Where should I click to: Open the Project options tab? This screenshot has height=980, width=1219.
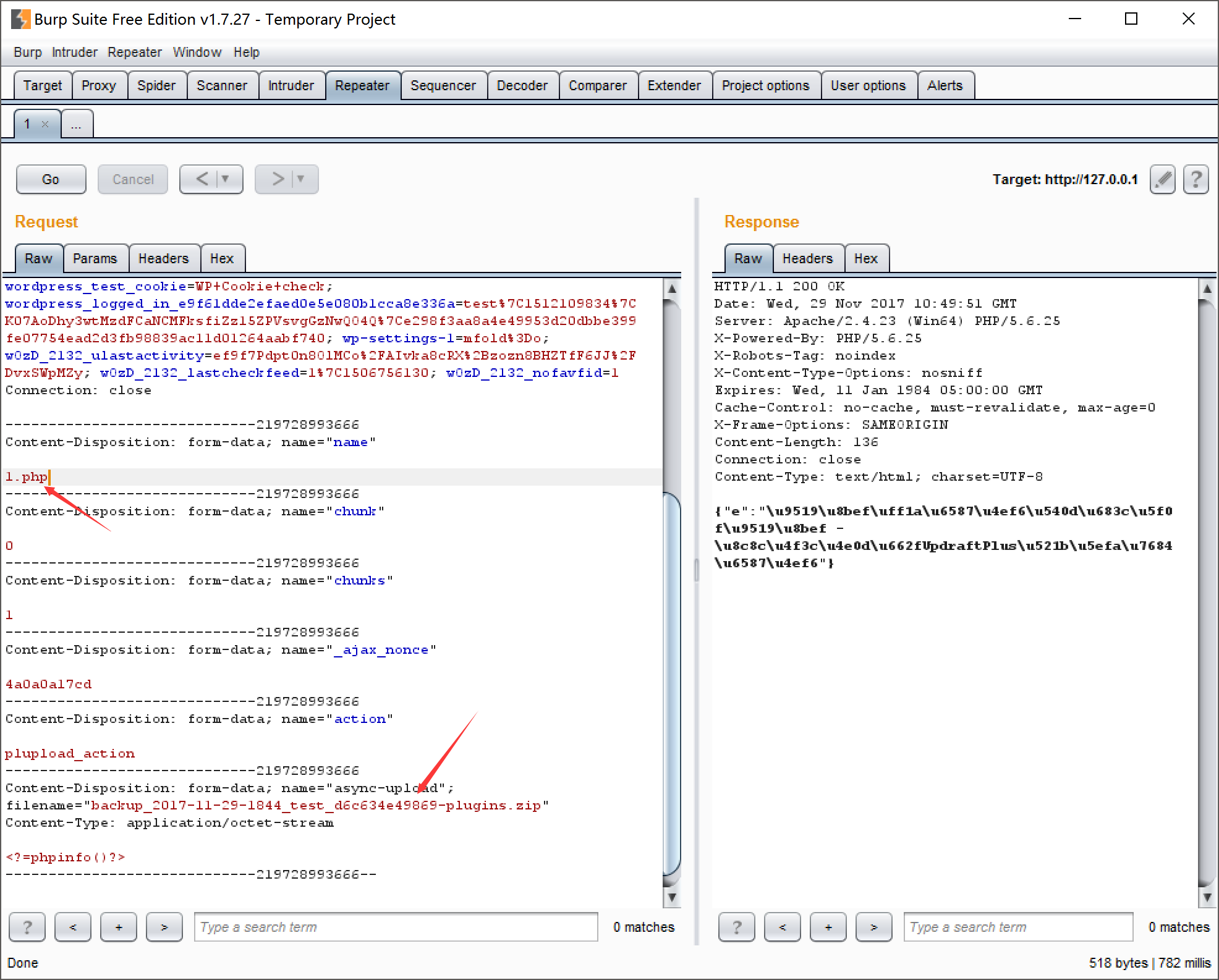pyautogui.click(x=766, y=85)
